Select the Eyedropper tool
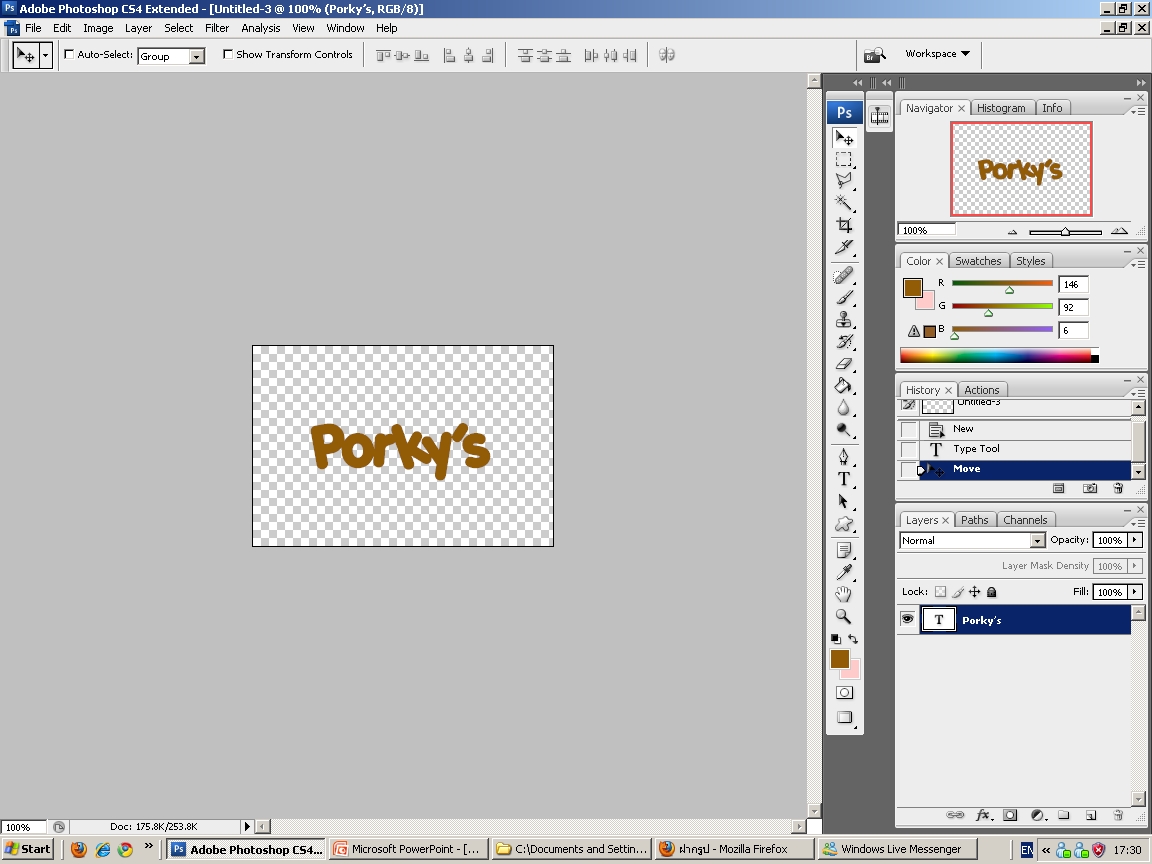 point(844,572)
